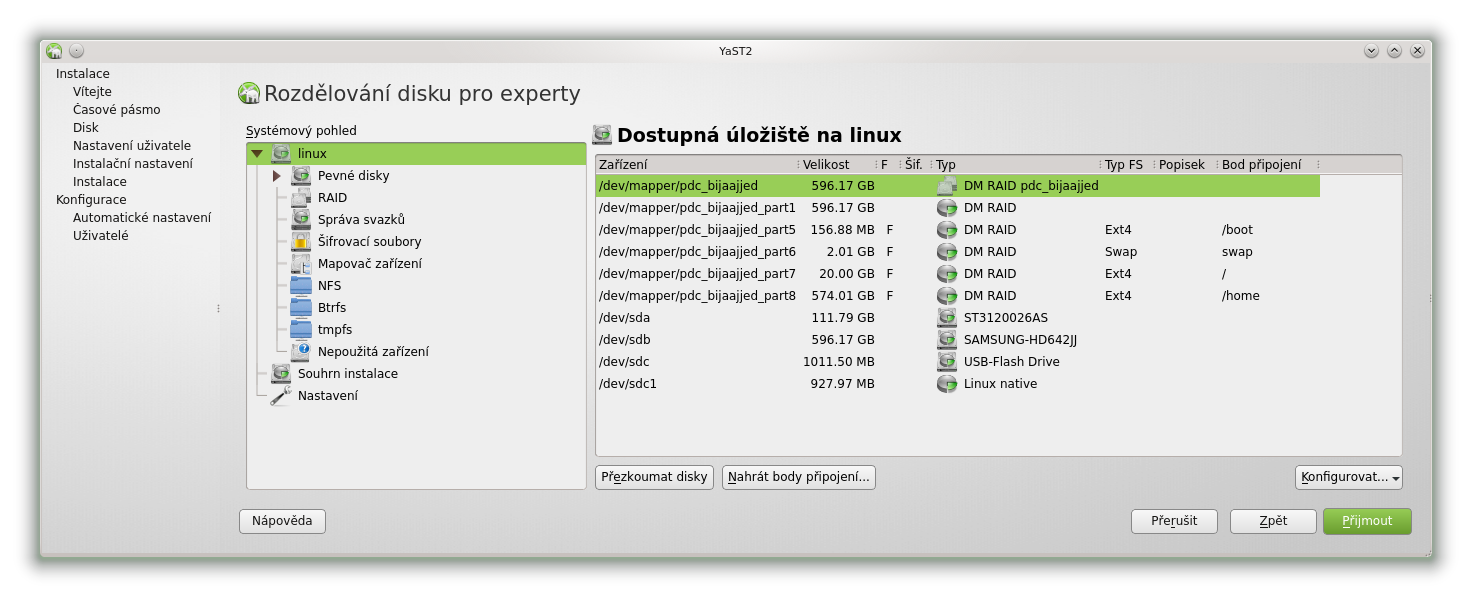This screenshot has width=1472, height=597.
Task: Click the 1011.50 MB size cell
Action: 839,361
